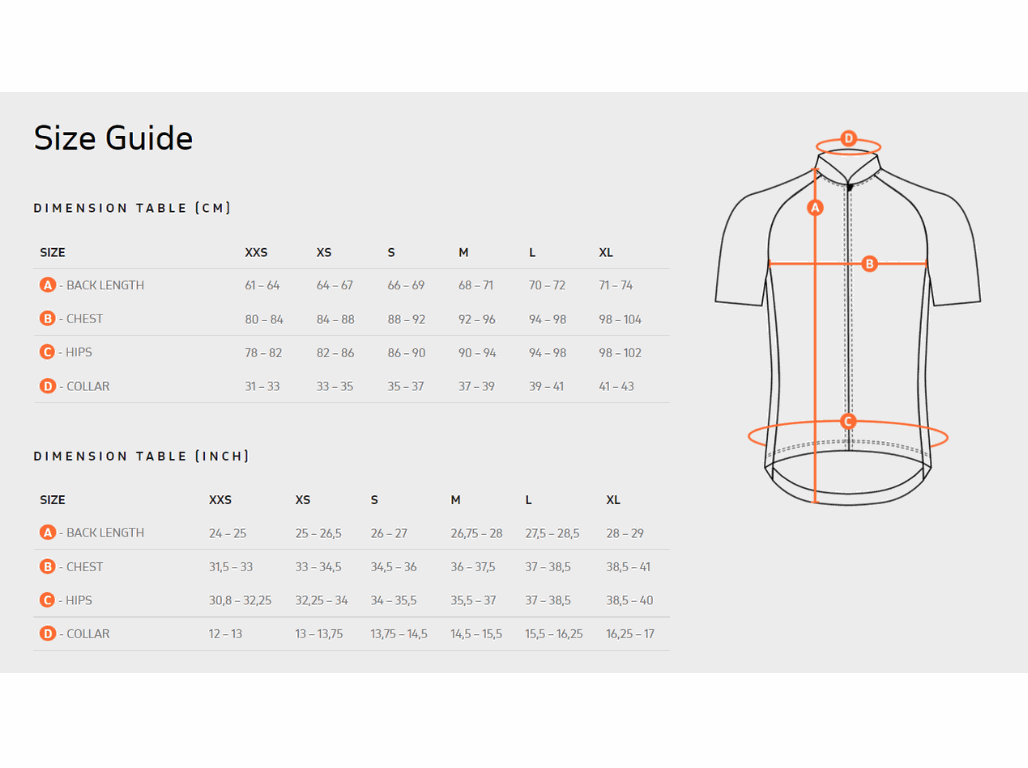Select the Dimension Table (CM) heading
Viewport: 1028px width, 768px height.
132,208
